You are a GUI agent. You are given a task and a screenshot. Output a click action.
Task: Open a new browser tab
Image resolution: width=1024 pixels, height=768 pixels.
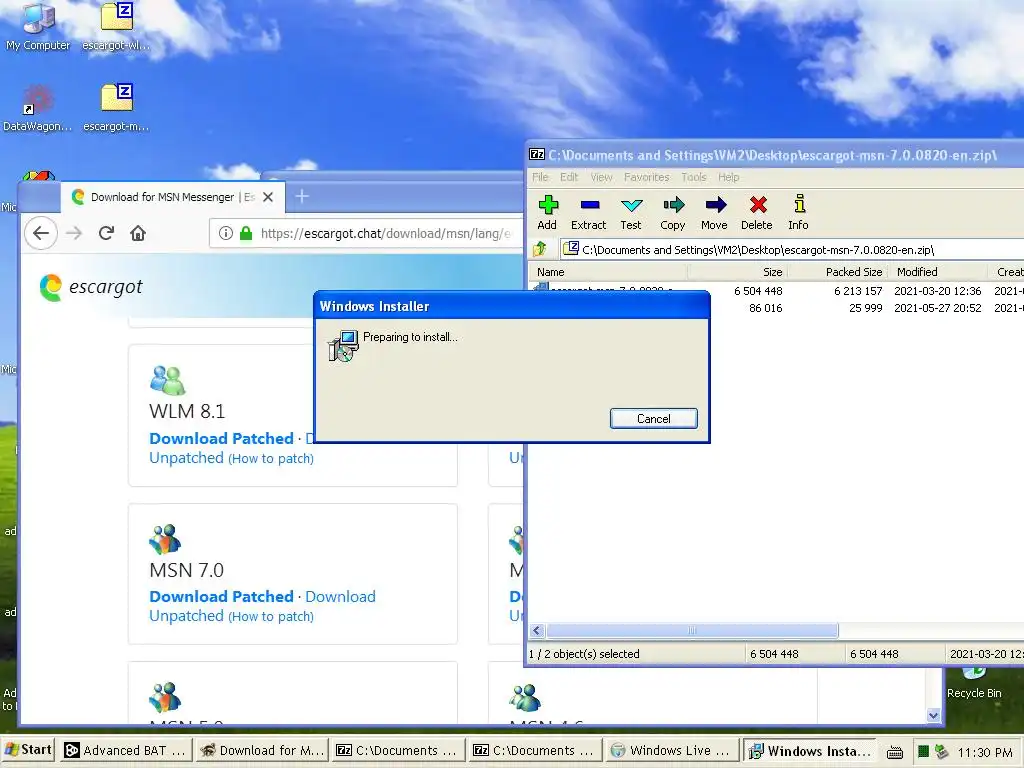302,196
